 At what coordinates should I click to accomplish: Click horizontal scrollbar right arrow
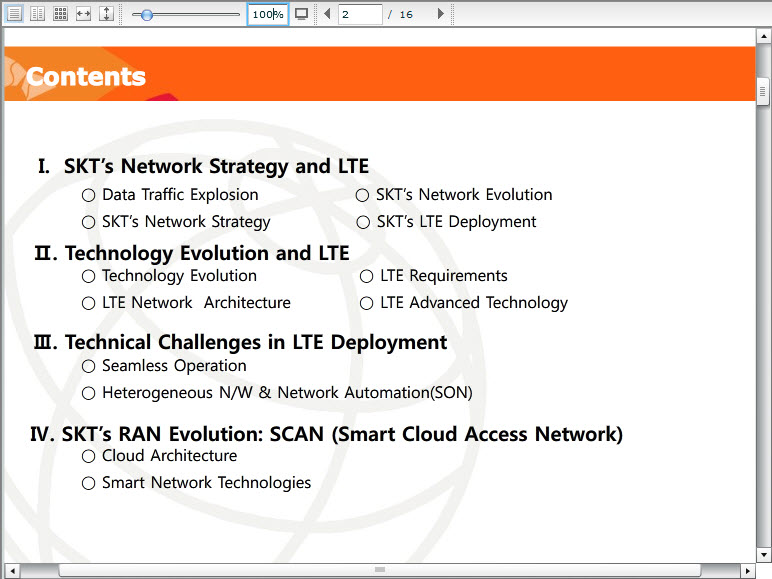(x=748, y=571)
